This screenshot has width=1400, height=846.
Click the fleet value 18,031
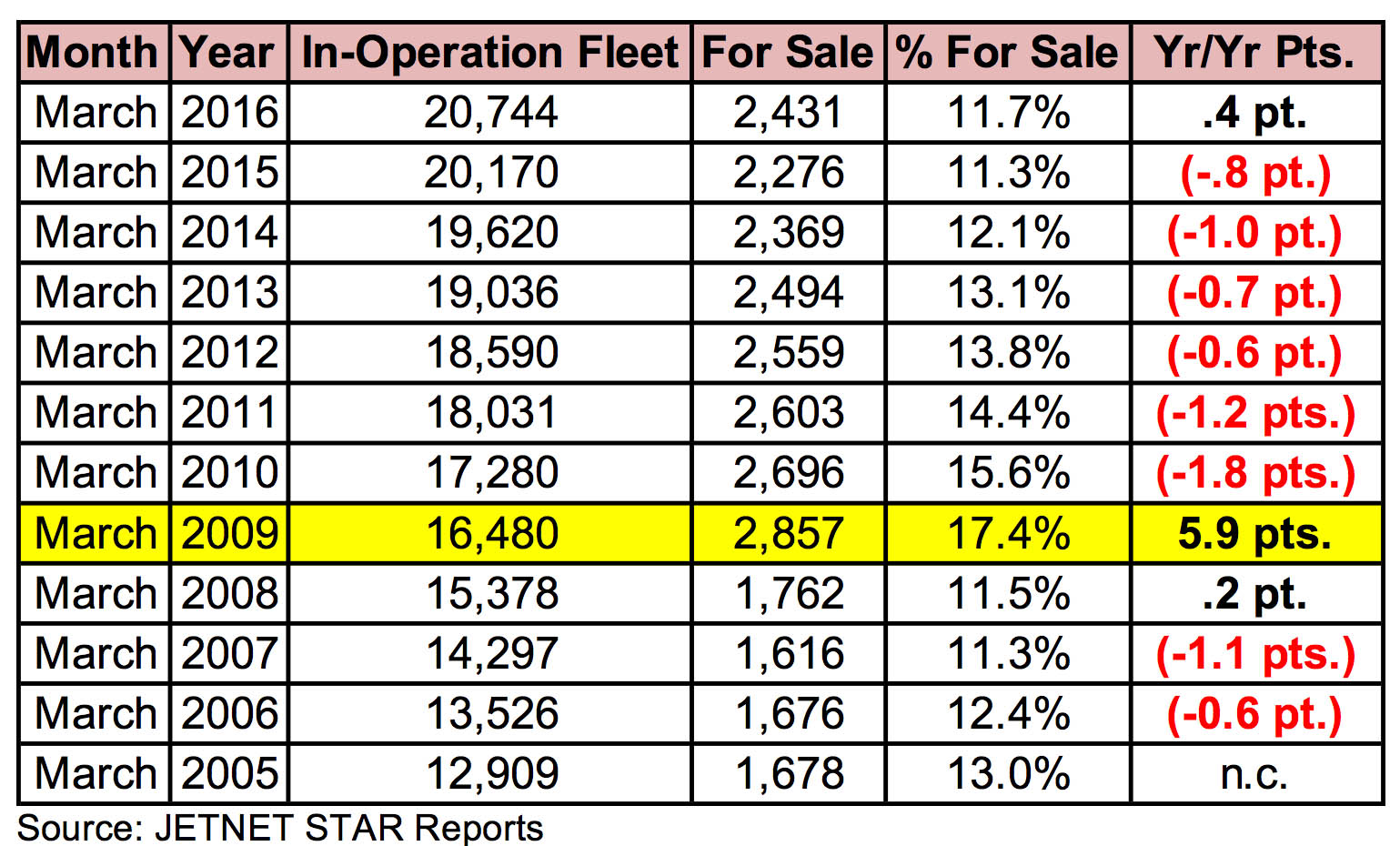[491, 413]
